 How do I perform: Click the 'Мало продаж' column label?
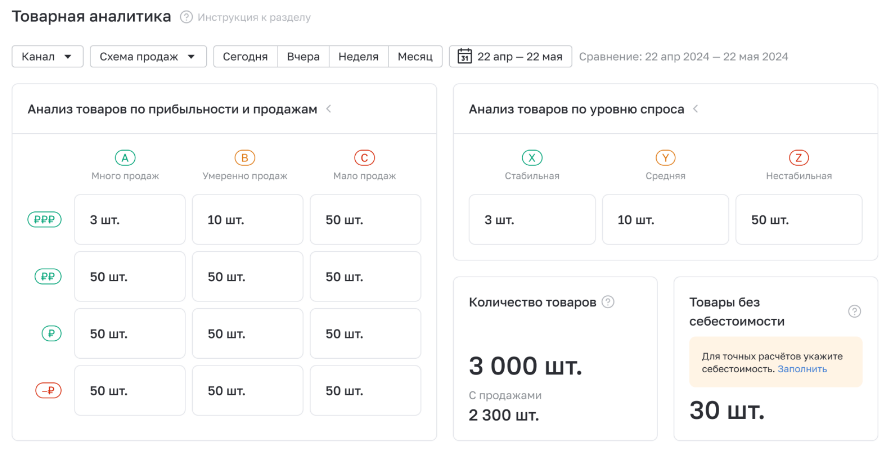coord(364,176)
